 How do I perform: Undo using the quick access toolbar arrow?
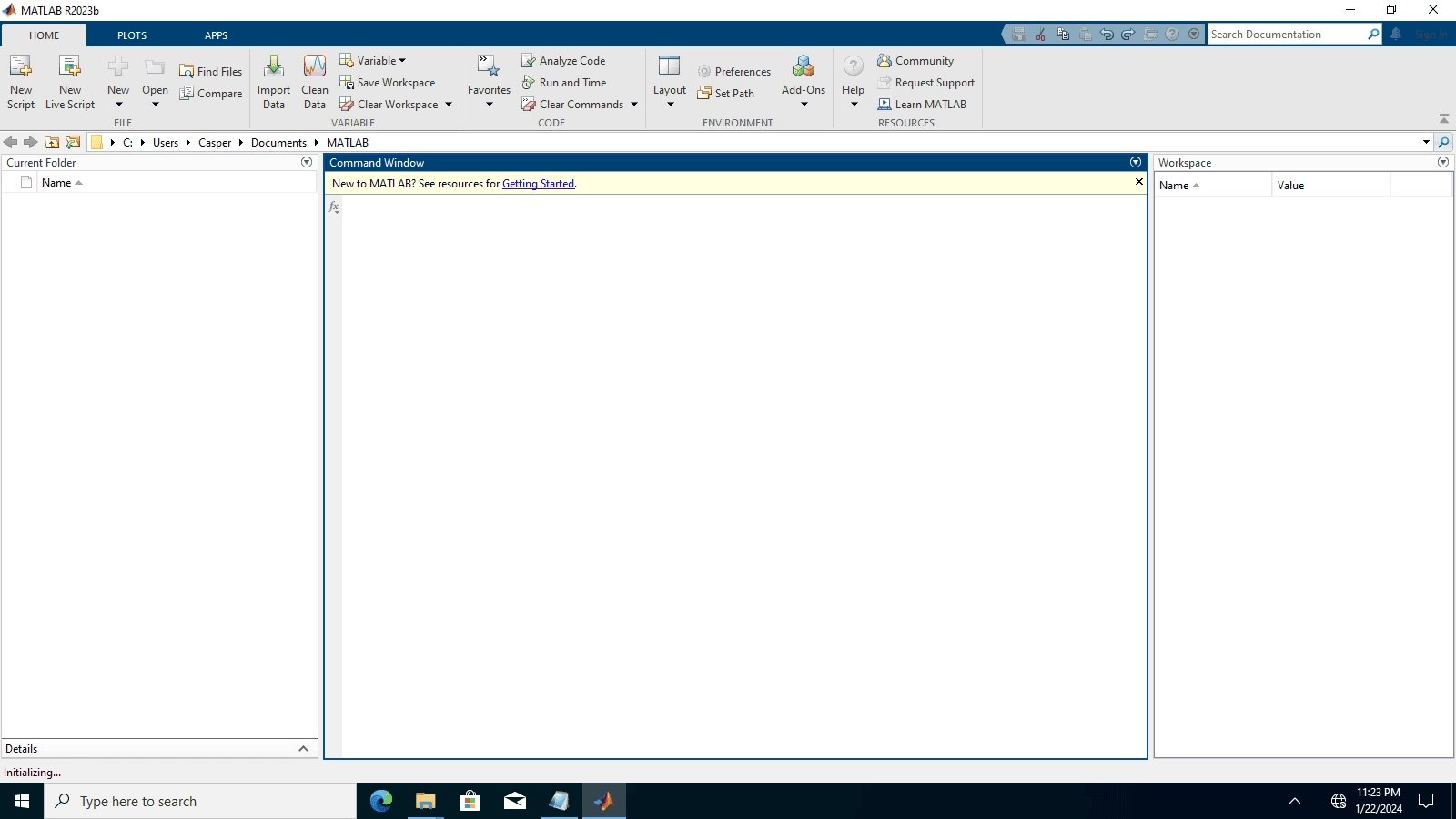click(x=1107, y=35)
